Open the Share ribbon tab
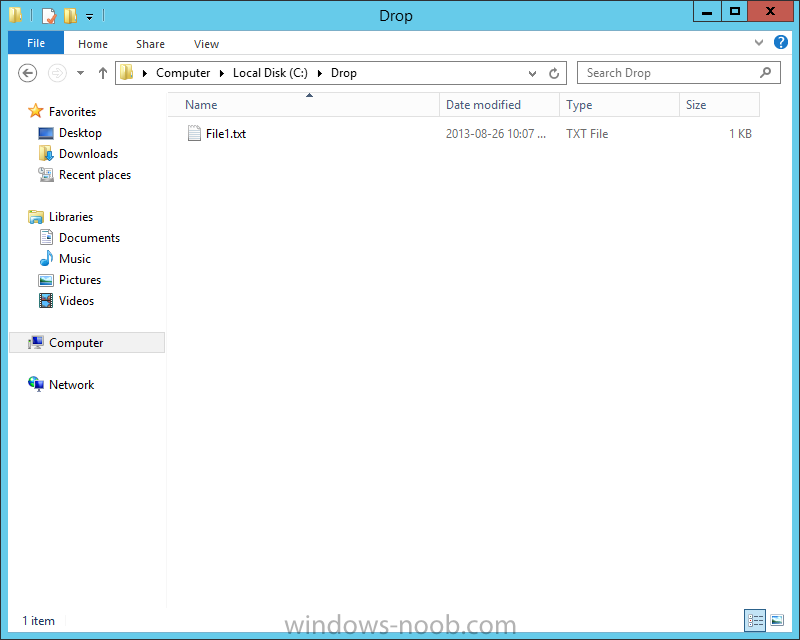Screen dimensions: 800x640 150,44
